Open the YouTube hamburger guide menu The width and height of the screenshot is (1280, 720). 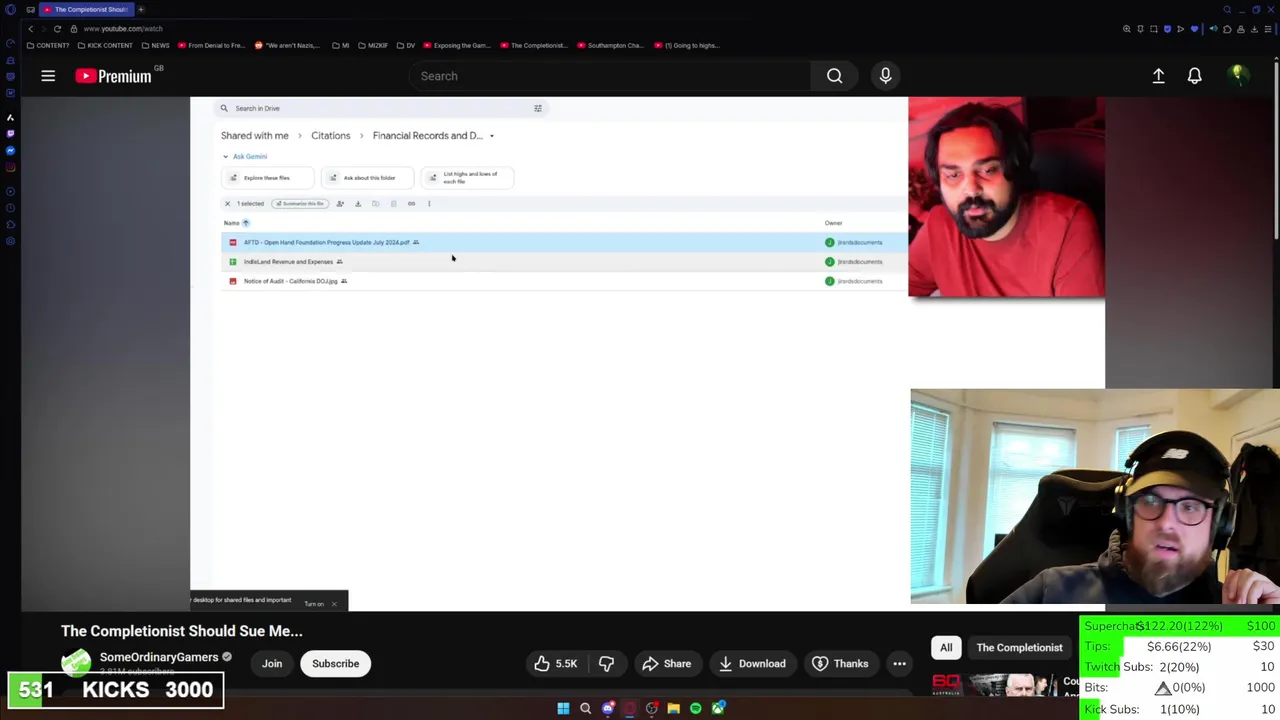48,76
